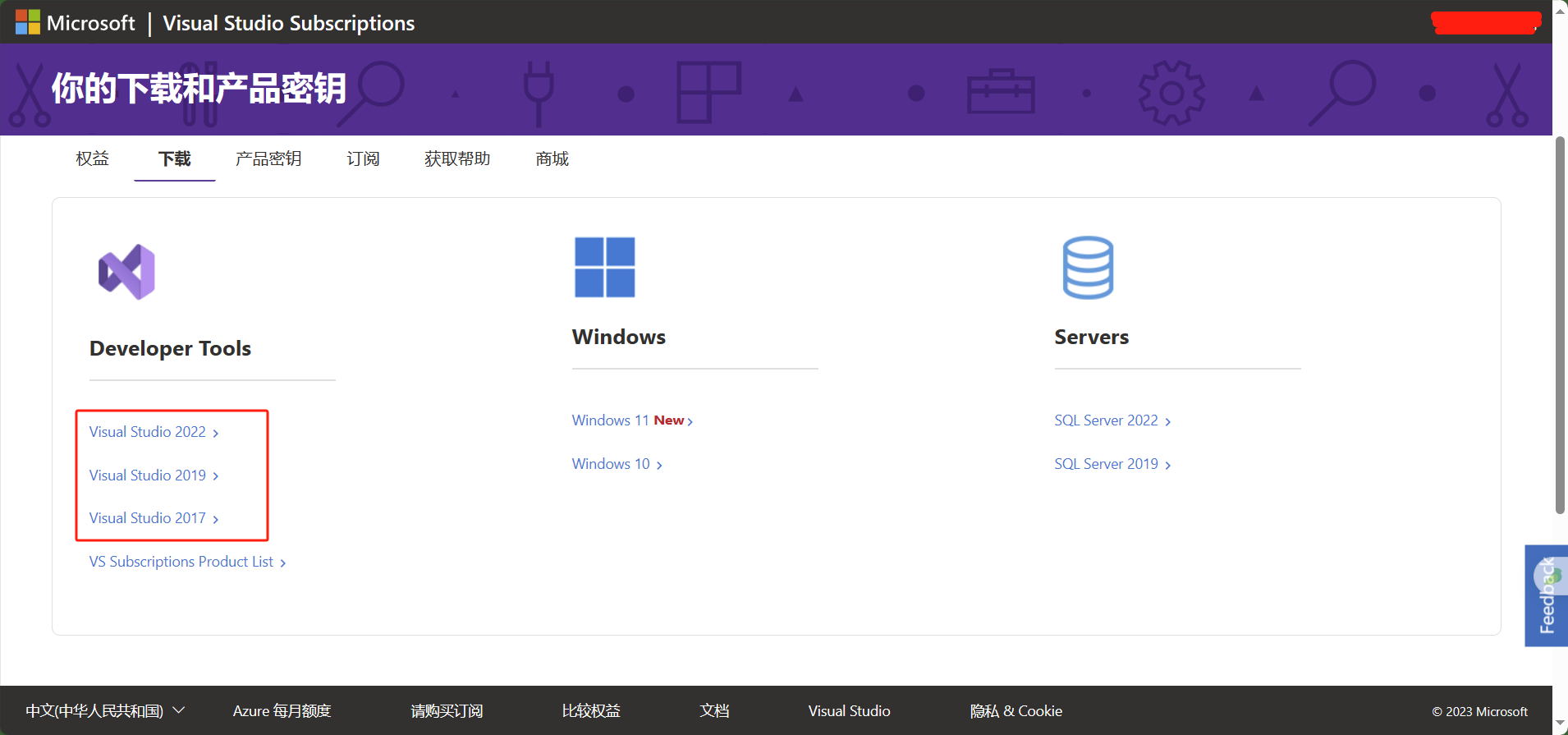This screenshot has width=1568, height=735.
Task: Click the Visual Studio purple logo icon
Action: click(126, 272)
